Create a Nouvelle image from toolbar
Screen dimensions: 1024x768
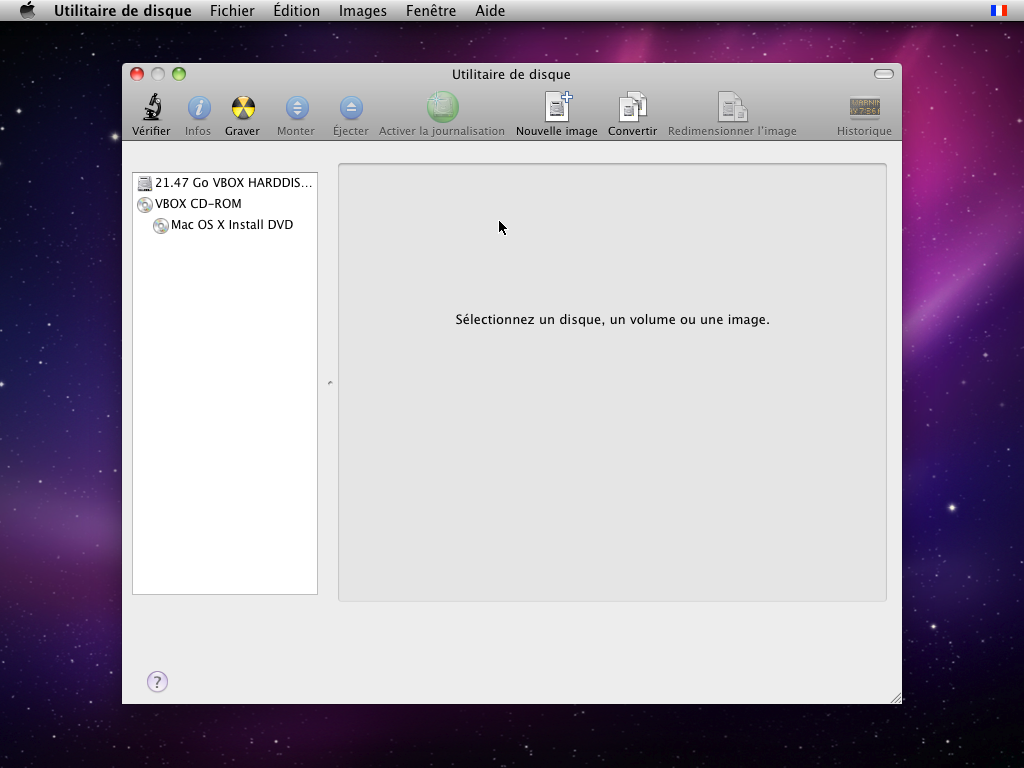click(x=557, y=107)
